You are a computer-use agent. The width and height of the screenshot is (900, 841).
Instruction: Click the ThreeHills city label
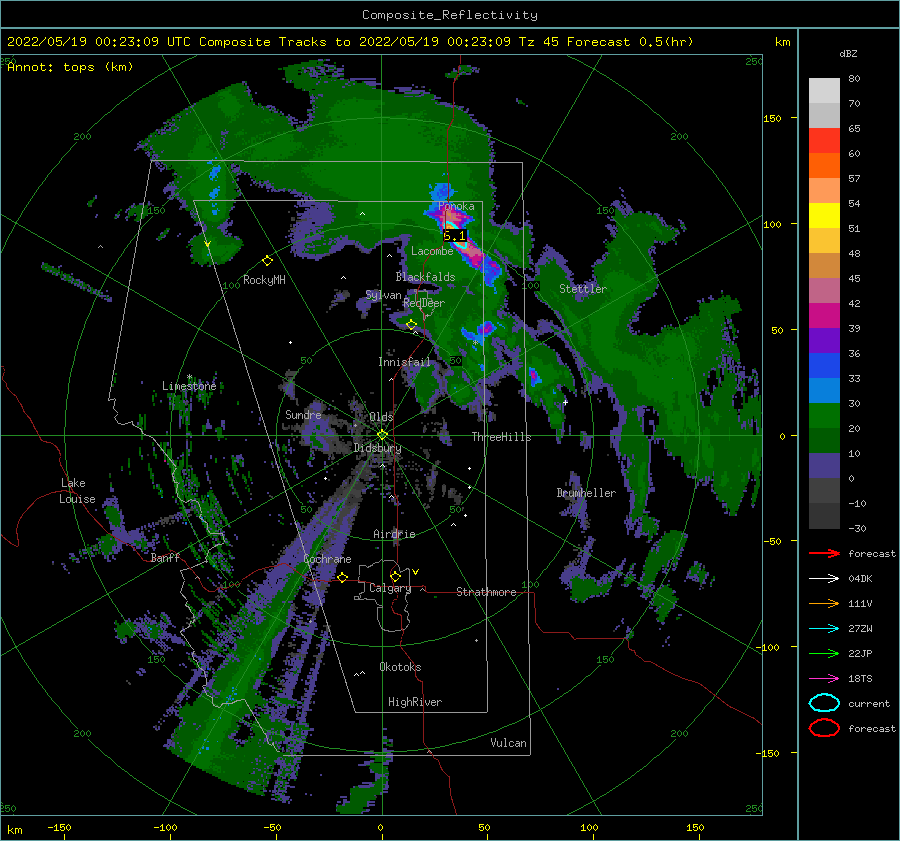tap(501, 437)
